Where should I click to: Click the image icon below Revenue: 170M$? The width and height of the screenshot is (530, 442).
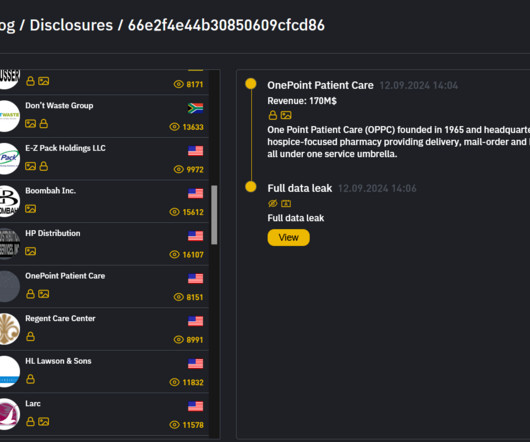pyautogui.click(x=286, y=116)
